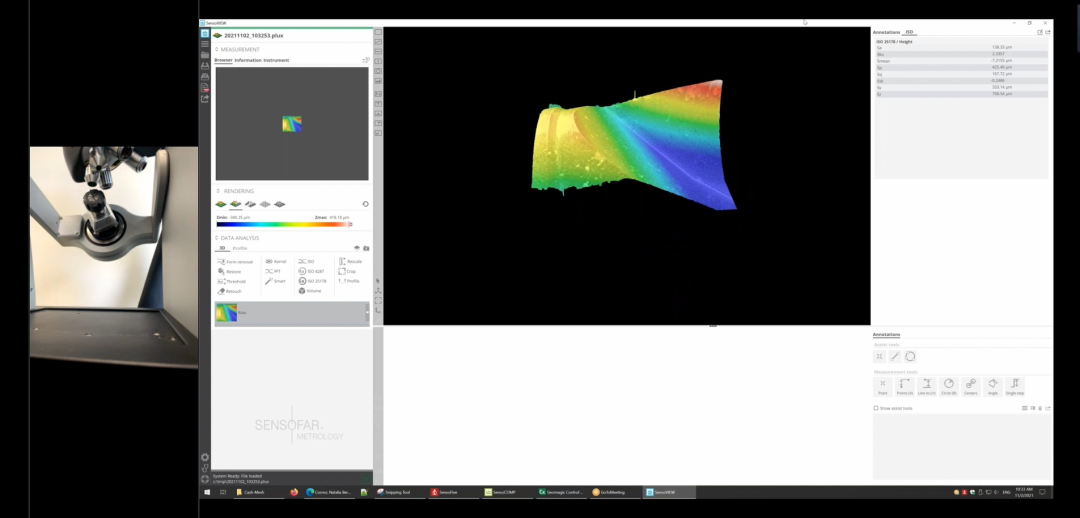The height and width of the screenshot is (518, 1080).
Task: Expand the Raw layer dropdown arrow
Action: 367,313
